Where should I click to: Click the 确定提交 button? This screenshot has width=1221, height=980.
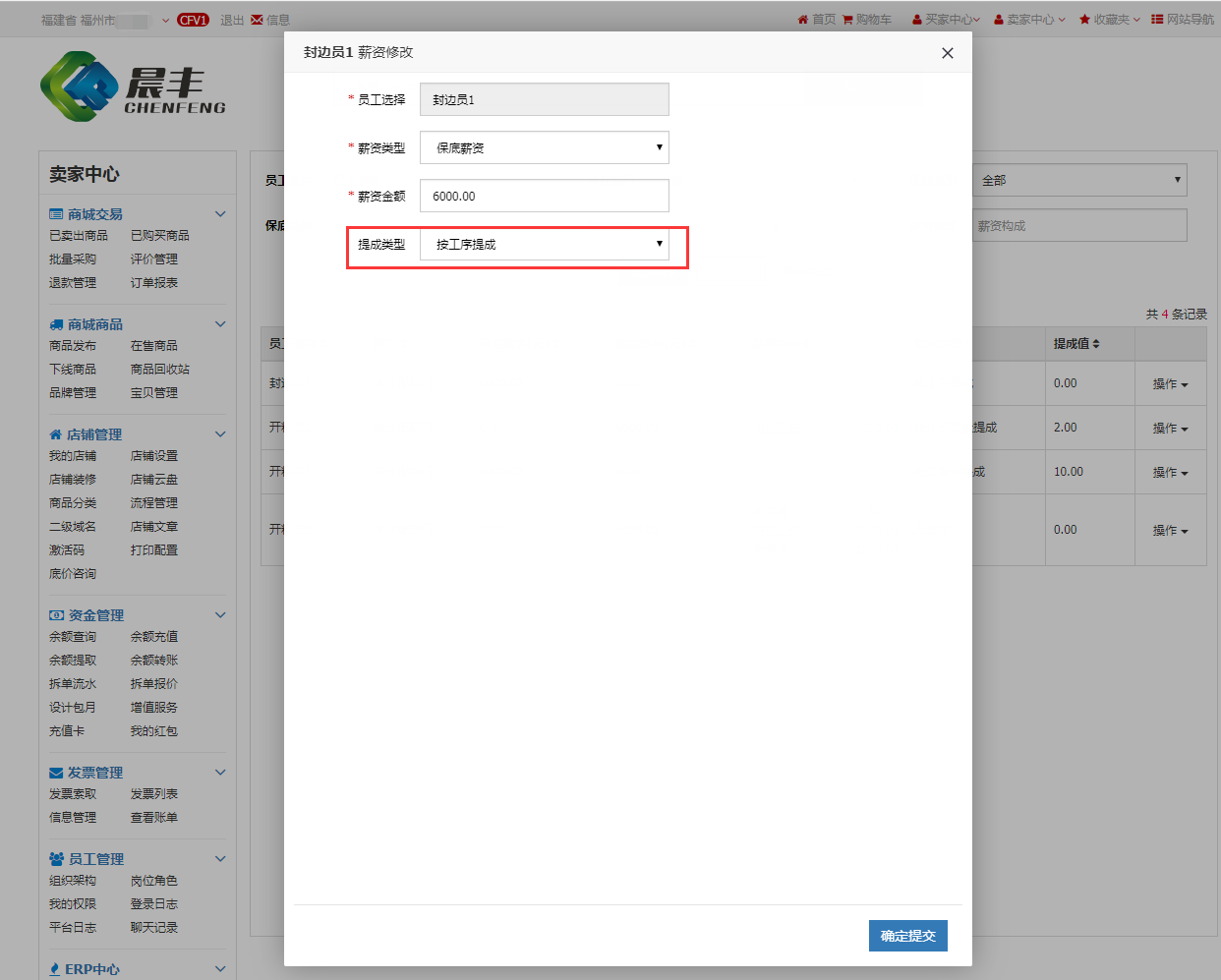point(907,936)
